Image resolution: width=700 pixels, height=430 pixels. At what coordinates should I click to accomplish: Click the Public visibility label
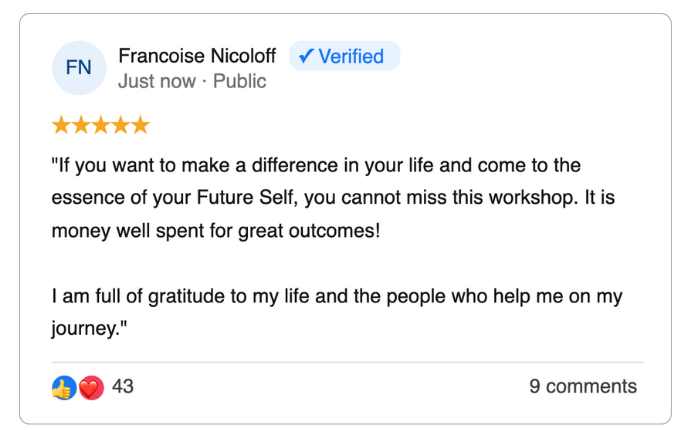(x=240, y=82)
